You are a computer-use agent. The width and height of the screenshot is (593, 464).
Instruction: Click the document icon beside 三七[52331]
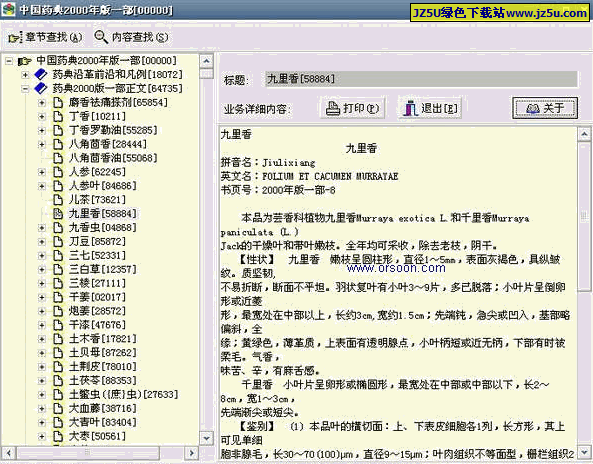pyautogui.click(x=58, y=256)
